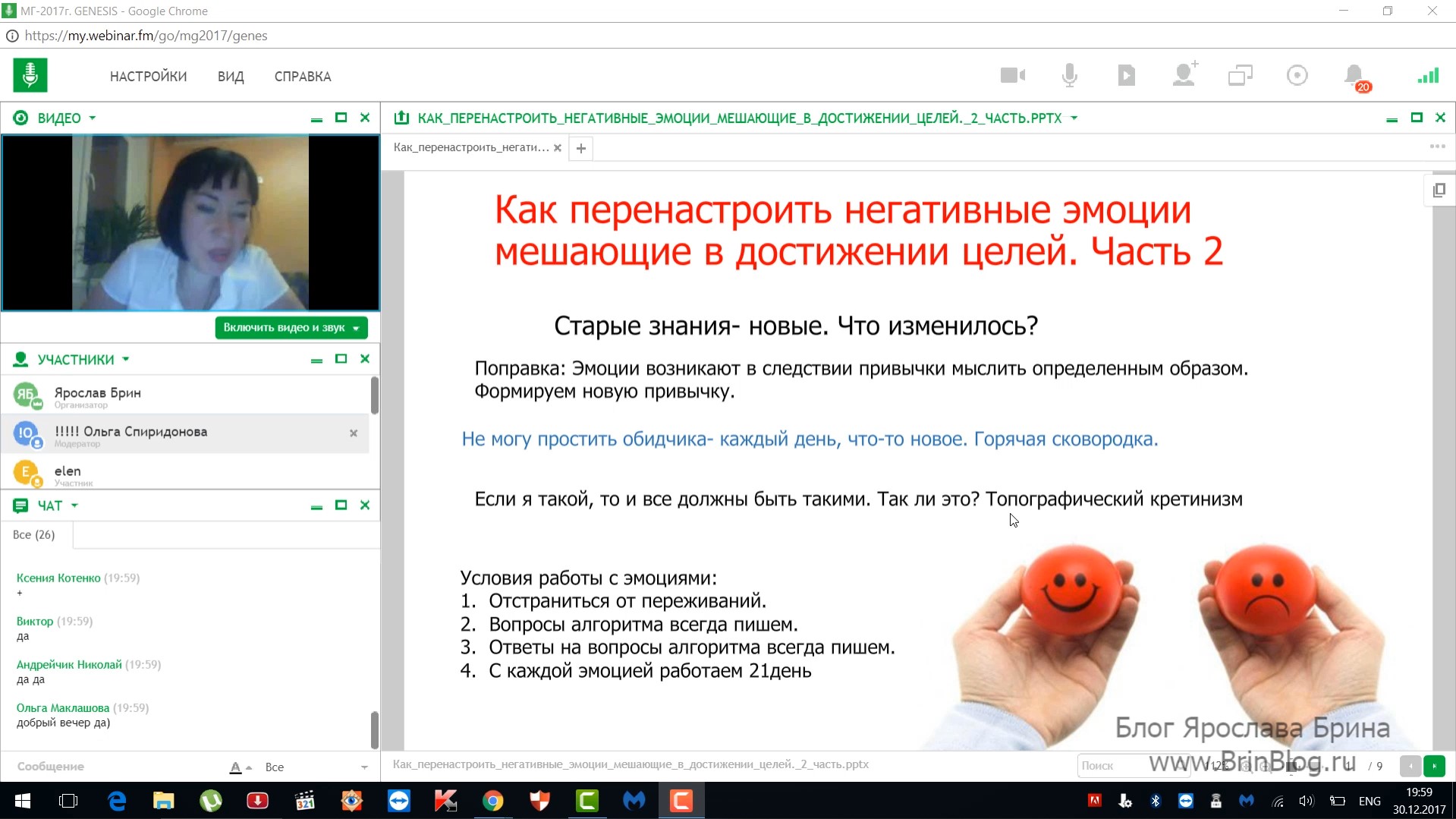Minimize the ВИДЕО panel

click(x=316, y=118)
